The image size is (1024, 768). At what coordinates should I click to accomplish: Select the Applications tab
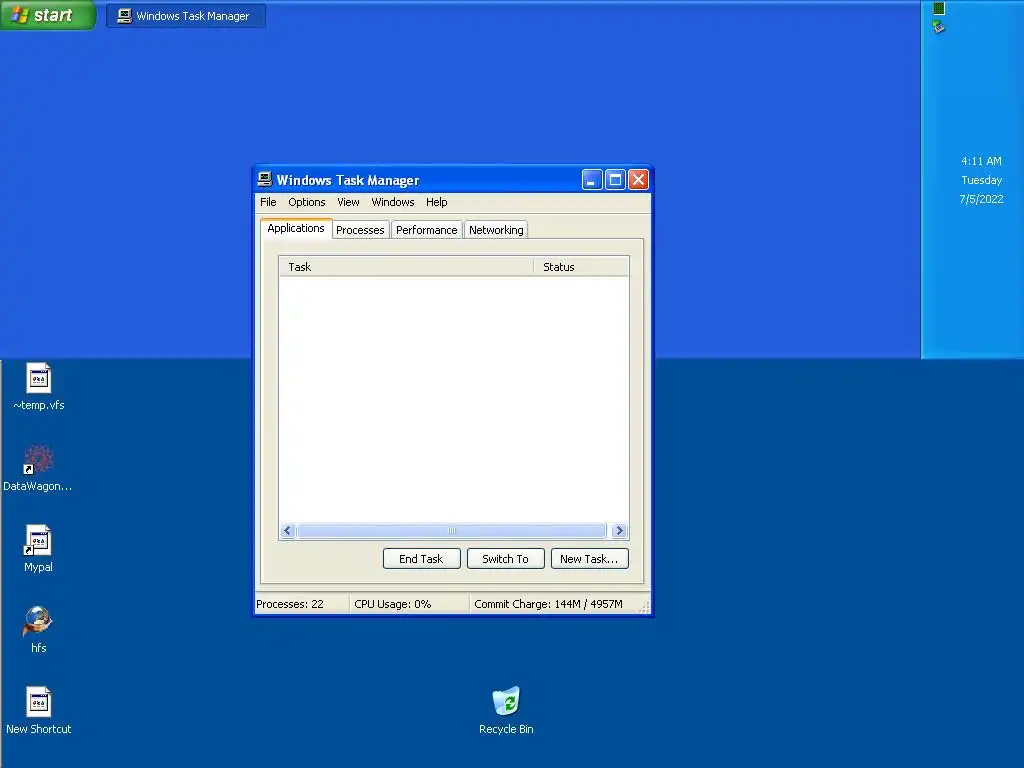point(296,229)
